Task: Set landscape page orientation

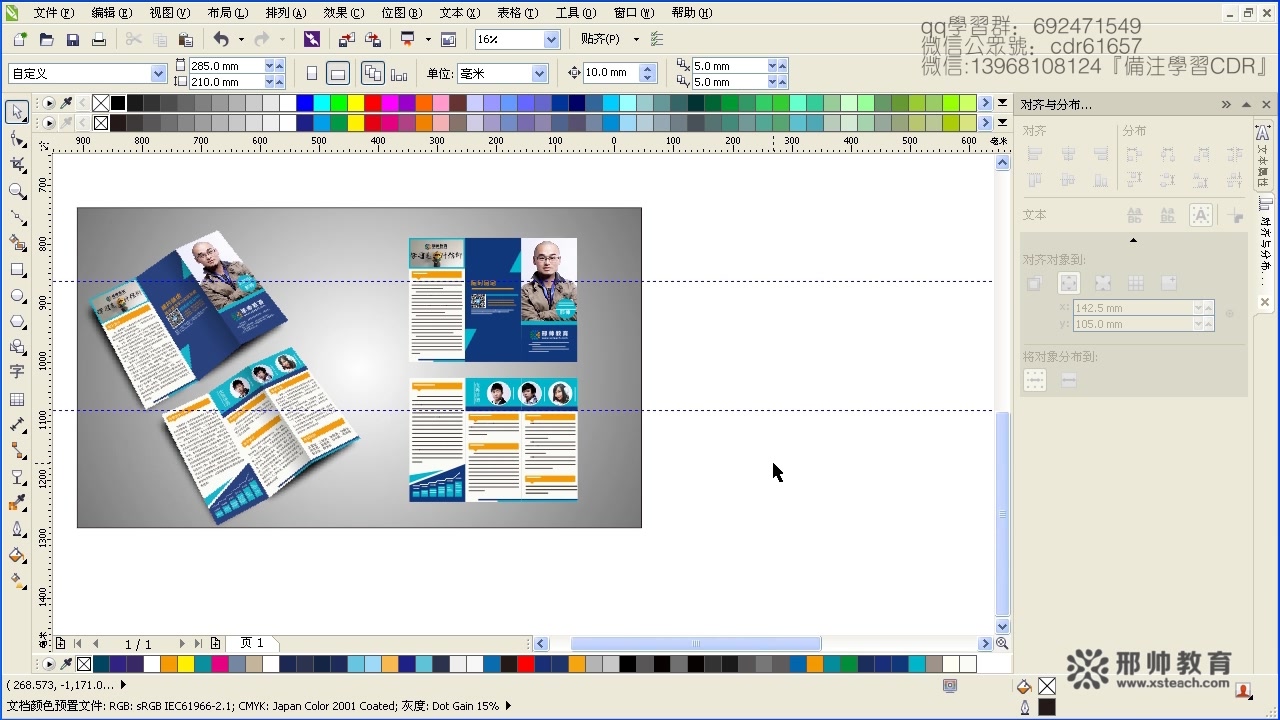Action: coord(338,73)
